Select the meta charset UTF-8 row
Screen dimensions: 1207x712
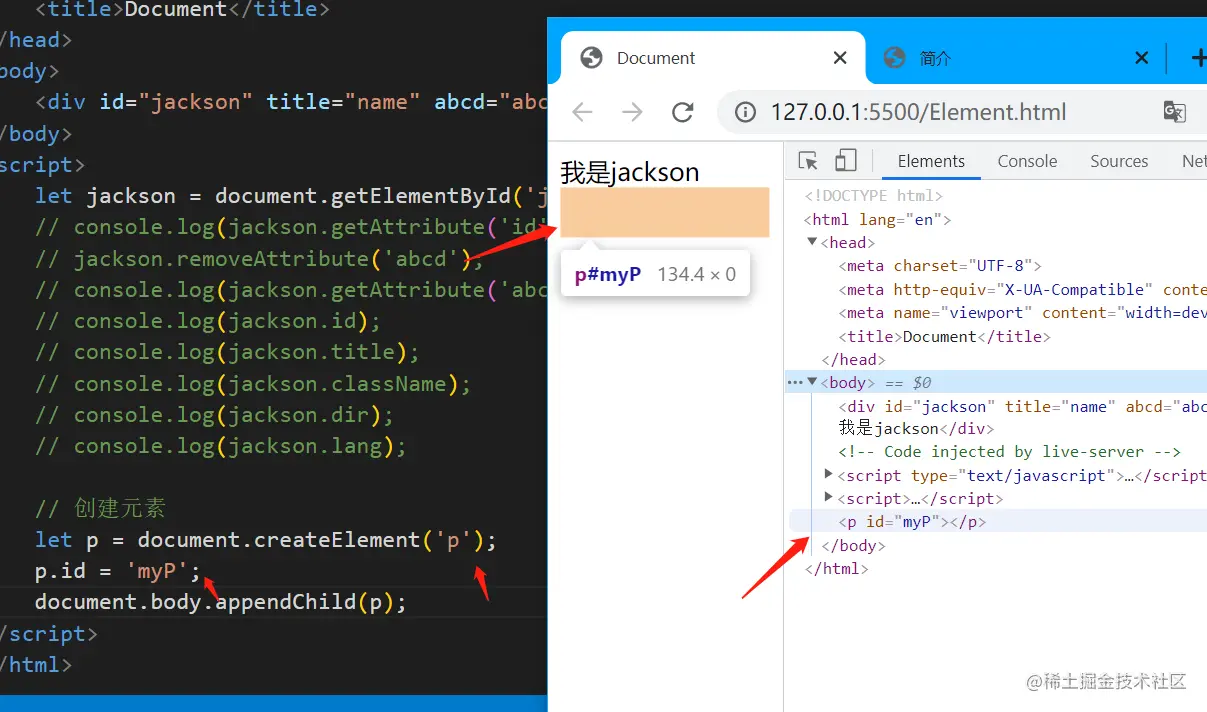pyautogui.click(x=940, y=266)
